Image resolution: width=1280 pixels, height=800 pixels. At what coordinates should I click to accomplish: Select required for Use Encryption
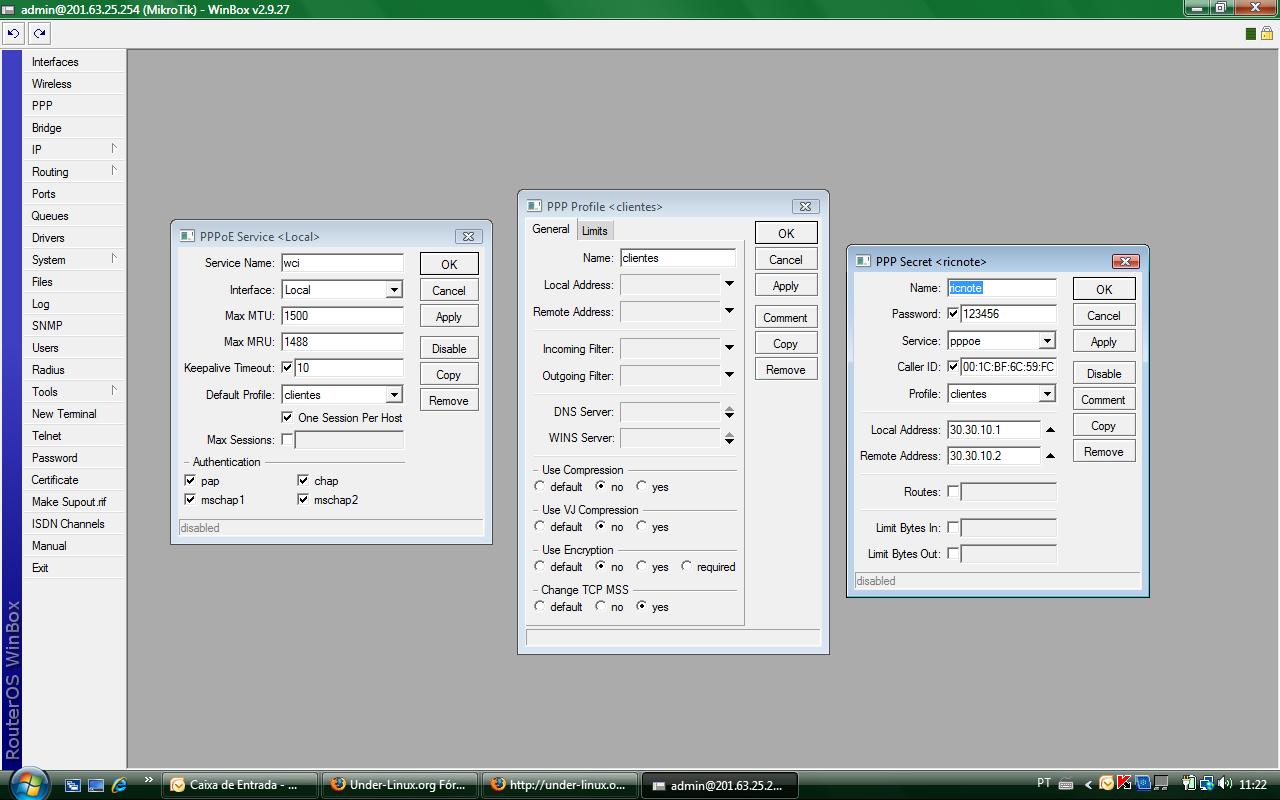click(686, 567)
